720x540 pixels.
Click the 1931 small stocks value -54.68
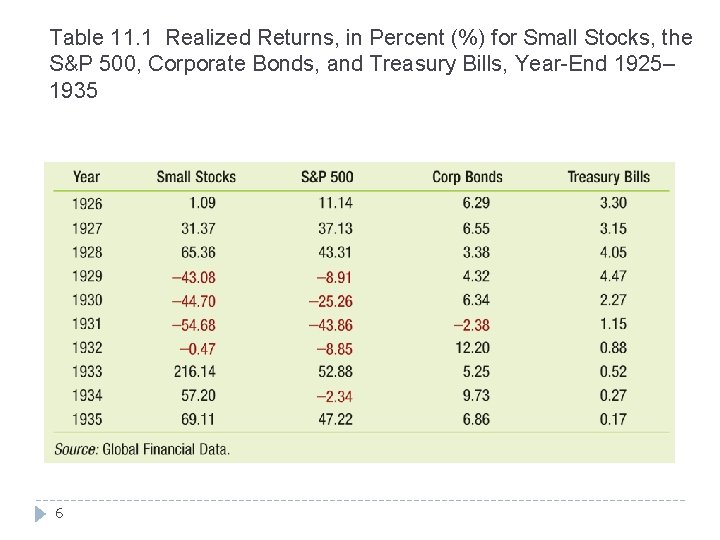coord(193,324)
